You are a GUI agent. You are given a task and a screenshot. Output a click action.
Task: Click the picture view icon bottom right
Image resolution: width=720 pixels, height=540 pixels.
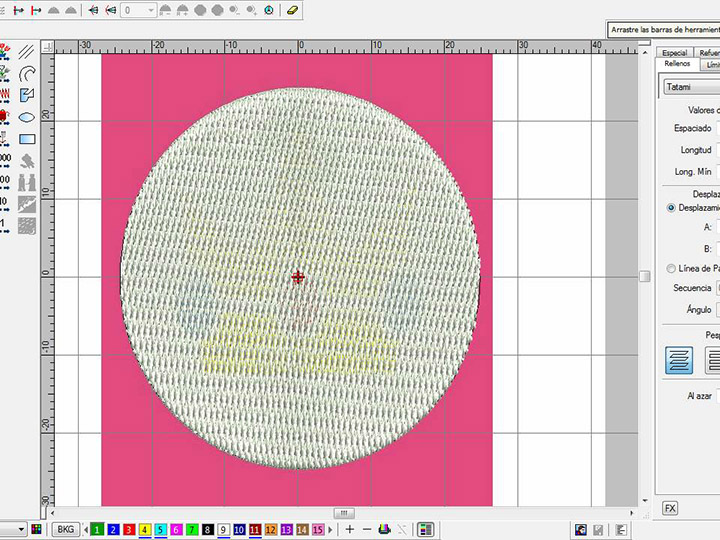pyautogui.click(x=580, y=530)
